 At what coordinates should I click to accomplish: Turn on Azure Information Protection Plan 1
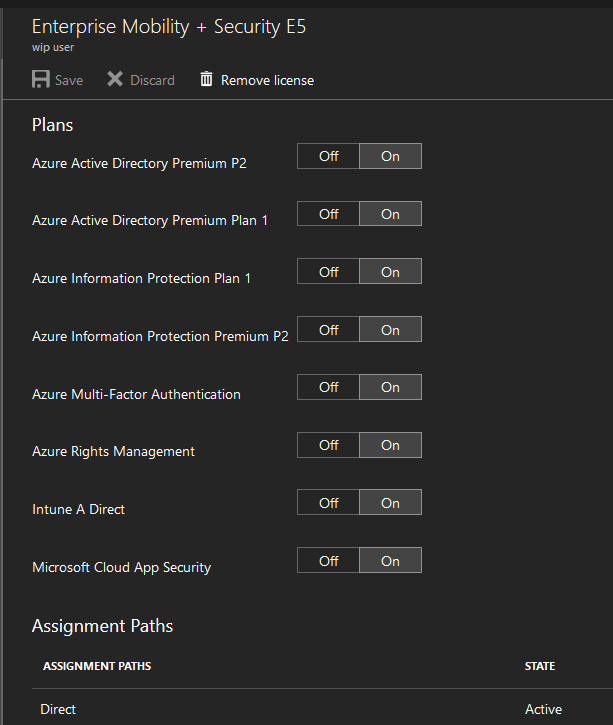[x=390, y=272]
